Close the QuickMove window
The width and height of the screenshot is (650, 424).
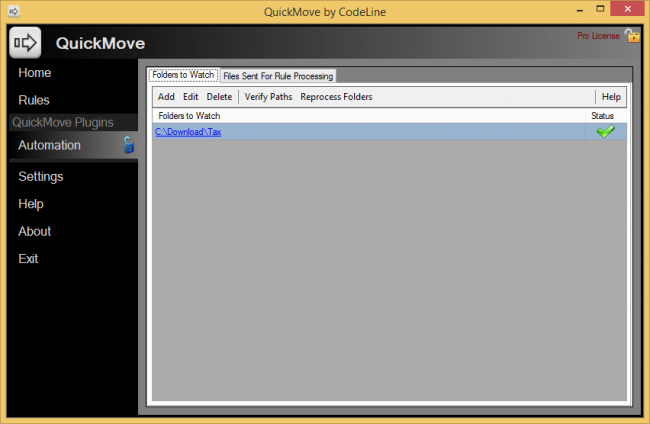click(628, 9)
